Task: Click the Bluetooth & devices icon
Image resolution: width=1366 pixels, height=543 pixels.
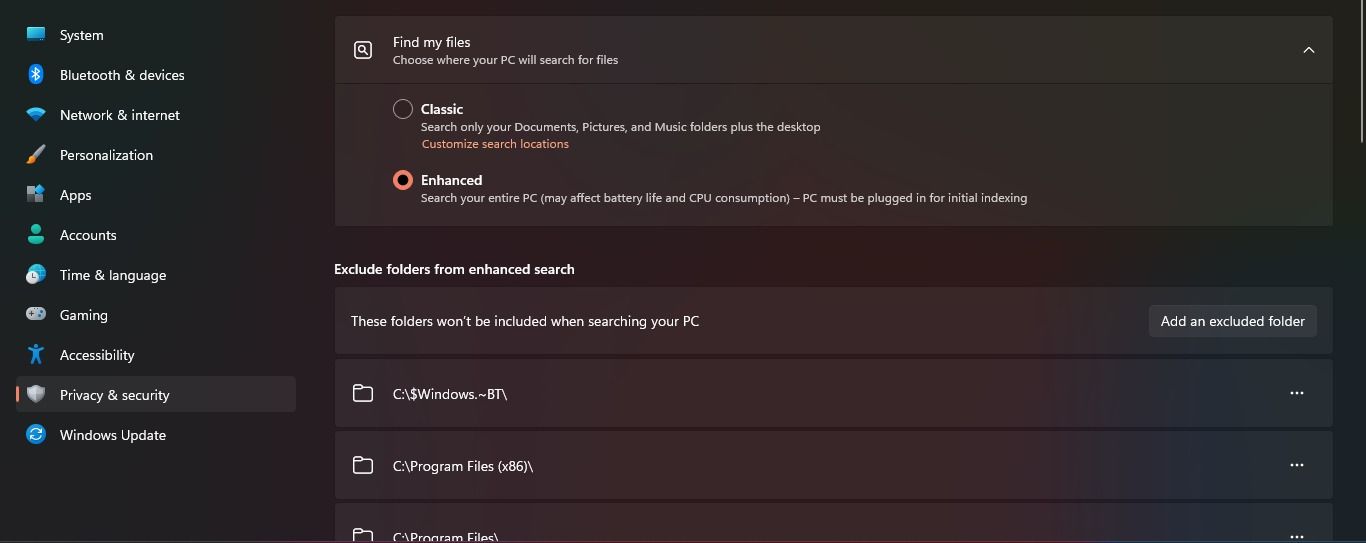Action: [x=36, y=75]
